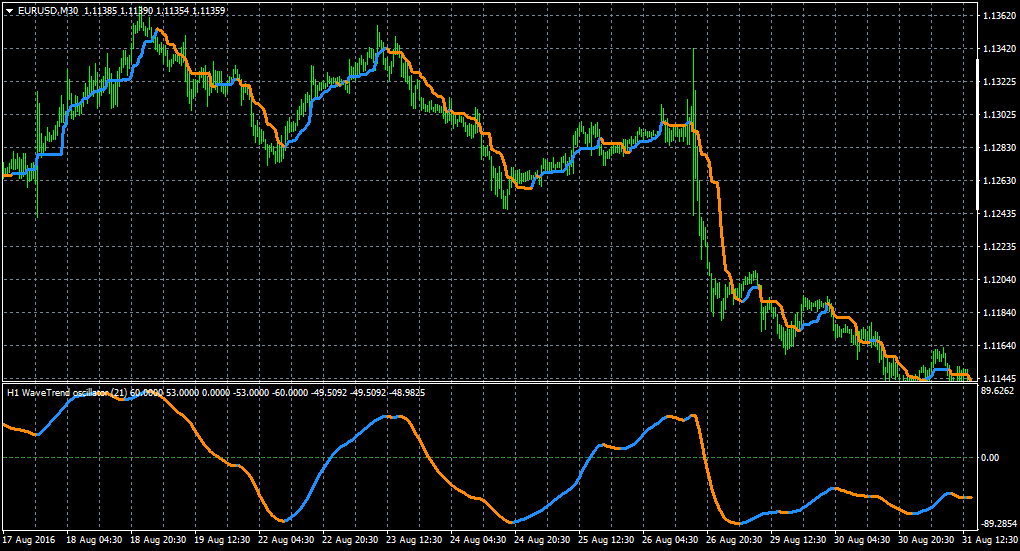
Task: Click the 1.12040 price axis label
Action: pos(999,280)
